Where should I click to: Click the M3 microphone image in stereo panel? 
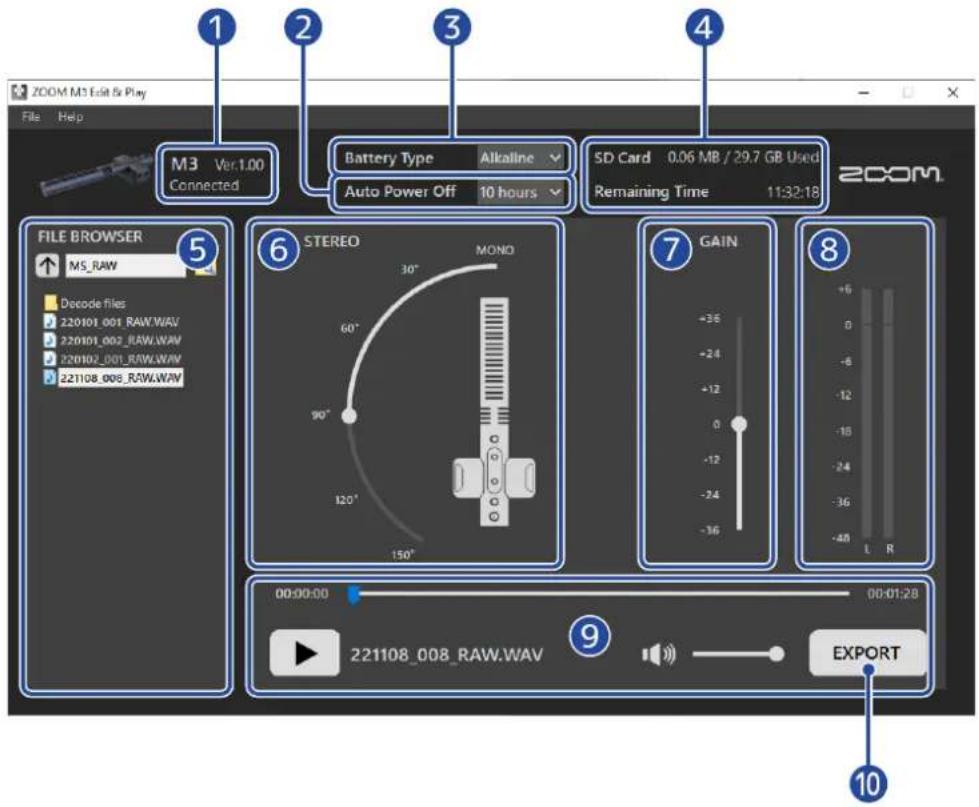pos(494,412)
